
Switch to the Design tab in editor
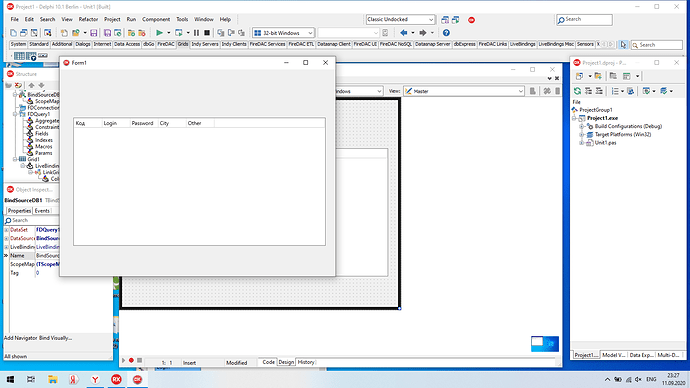(286, 362)
